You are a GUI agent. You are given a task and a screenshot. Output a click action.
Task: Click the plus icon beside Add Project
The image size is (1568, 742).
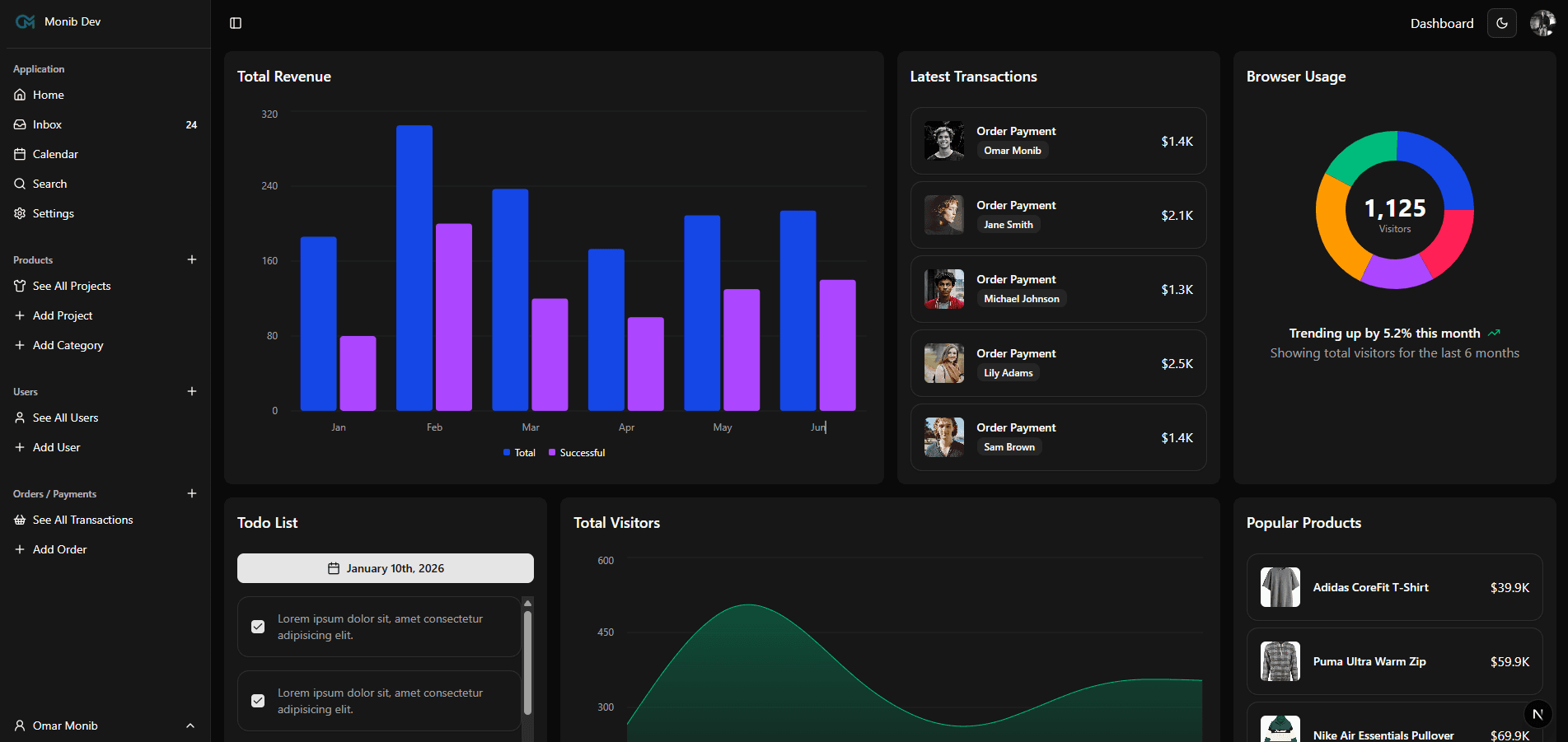20,315
